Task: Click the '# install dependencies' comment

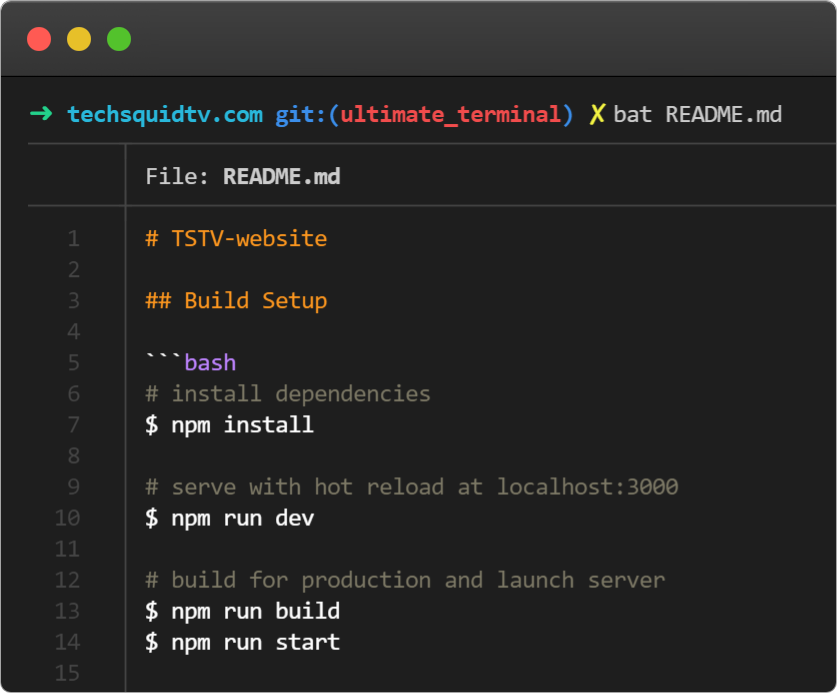Action: [288, 393]
